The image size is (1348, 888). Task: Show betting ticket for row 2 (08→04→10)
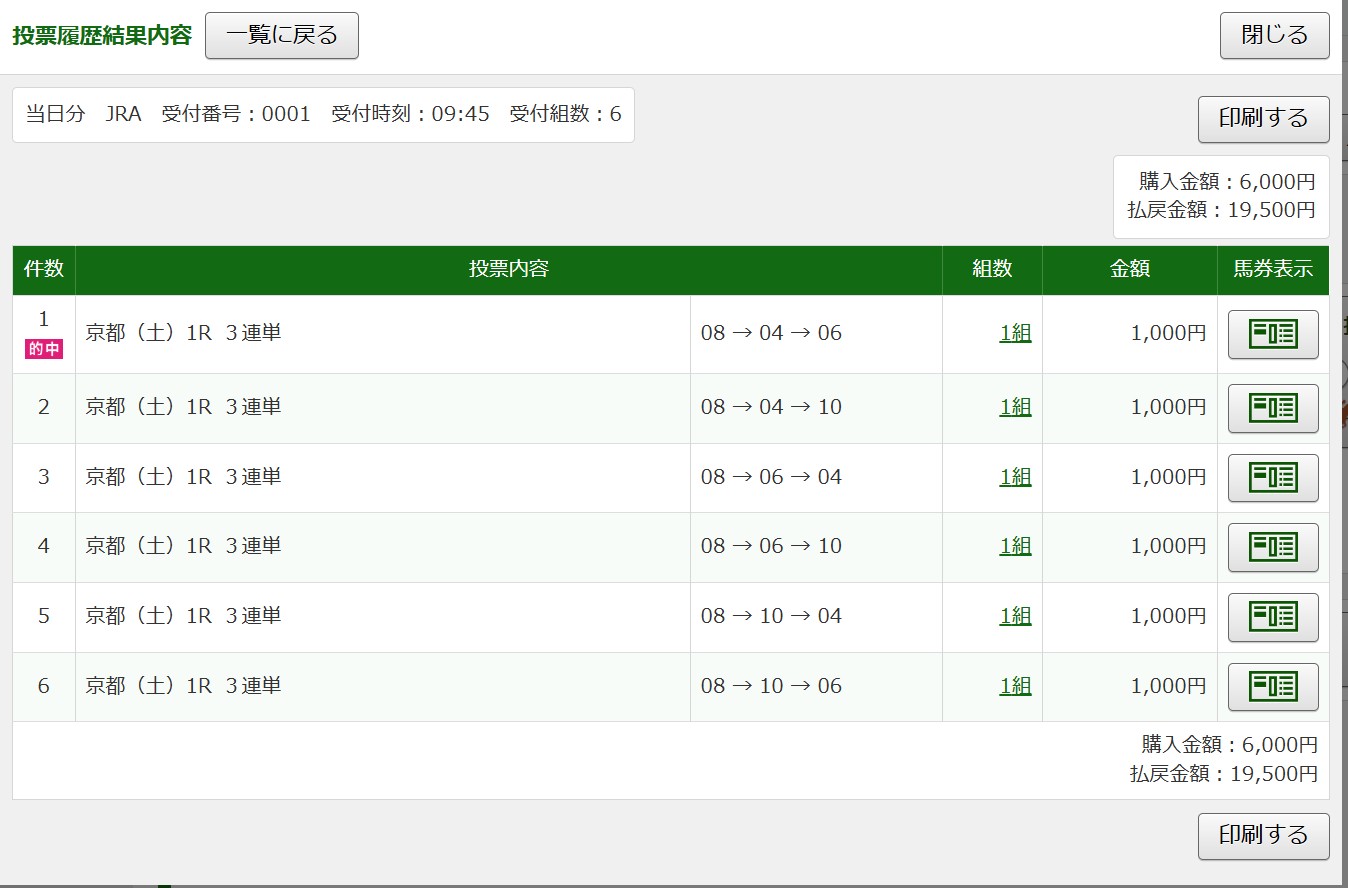click(1272, 408)
